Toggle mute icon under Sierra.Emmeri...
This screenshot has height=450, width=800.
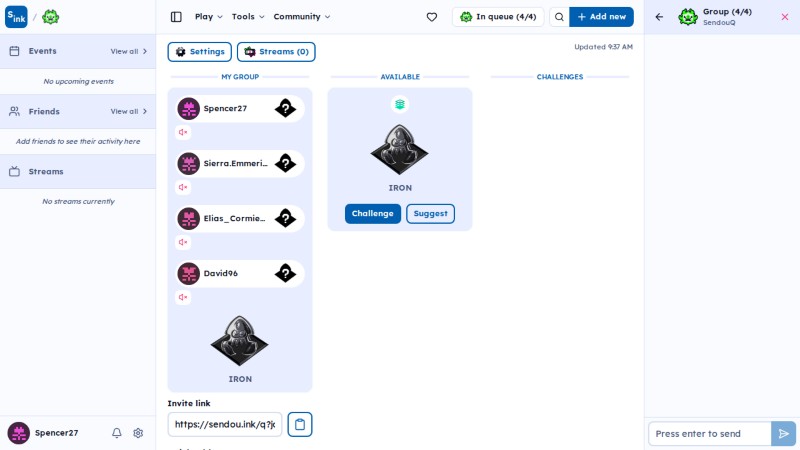pos(183,187)
